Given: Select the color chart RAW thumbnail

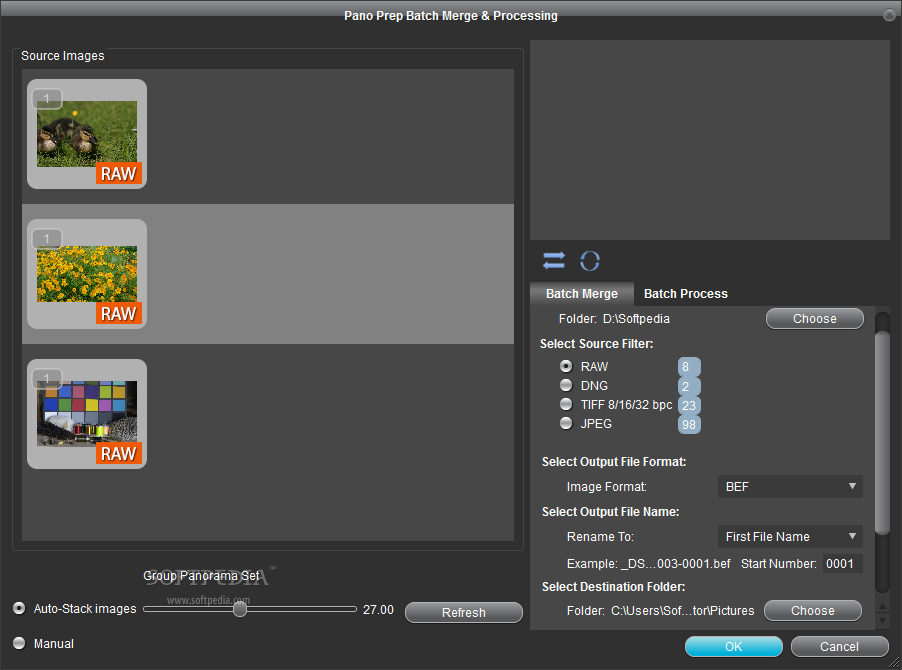Looking at the screenshot, I should click(x=87, y=414).
